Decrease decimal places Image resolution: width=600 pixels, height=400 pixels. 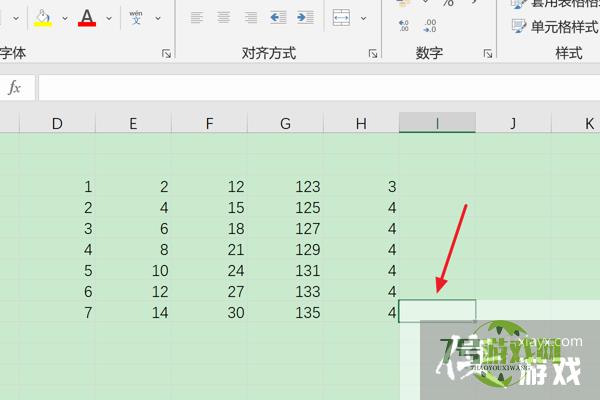[430, 26]
